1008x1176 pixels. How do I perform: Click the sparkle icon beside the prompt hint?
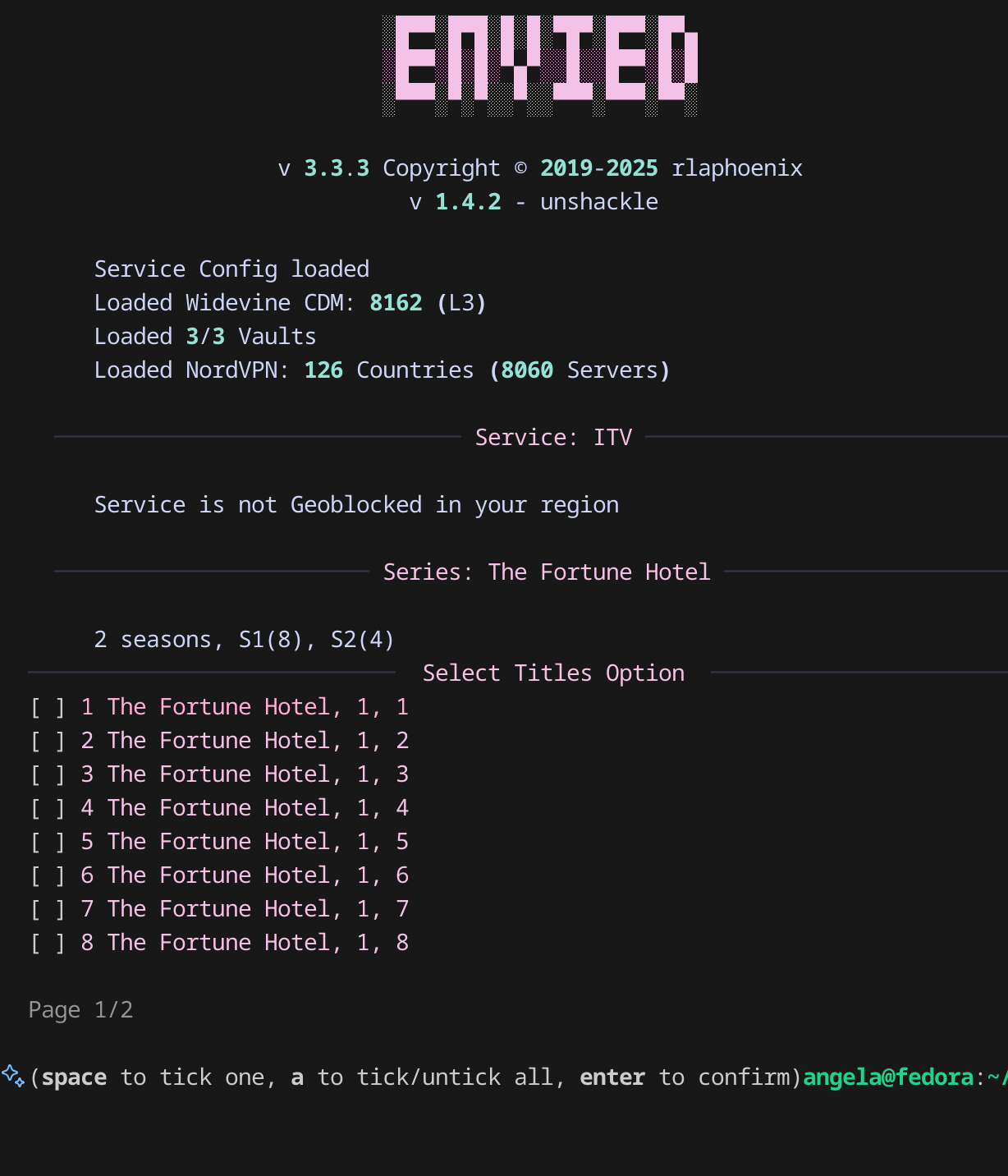coord(13,1076)
